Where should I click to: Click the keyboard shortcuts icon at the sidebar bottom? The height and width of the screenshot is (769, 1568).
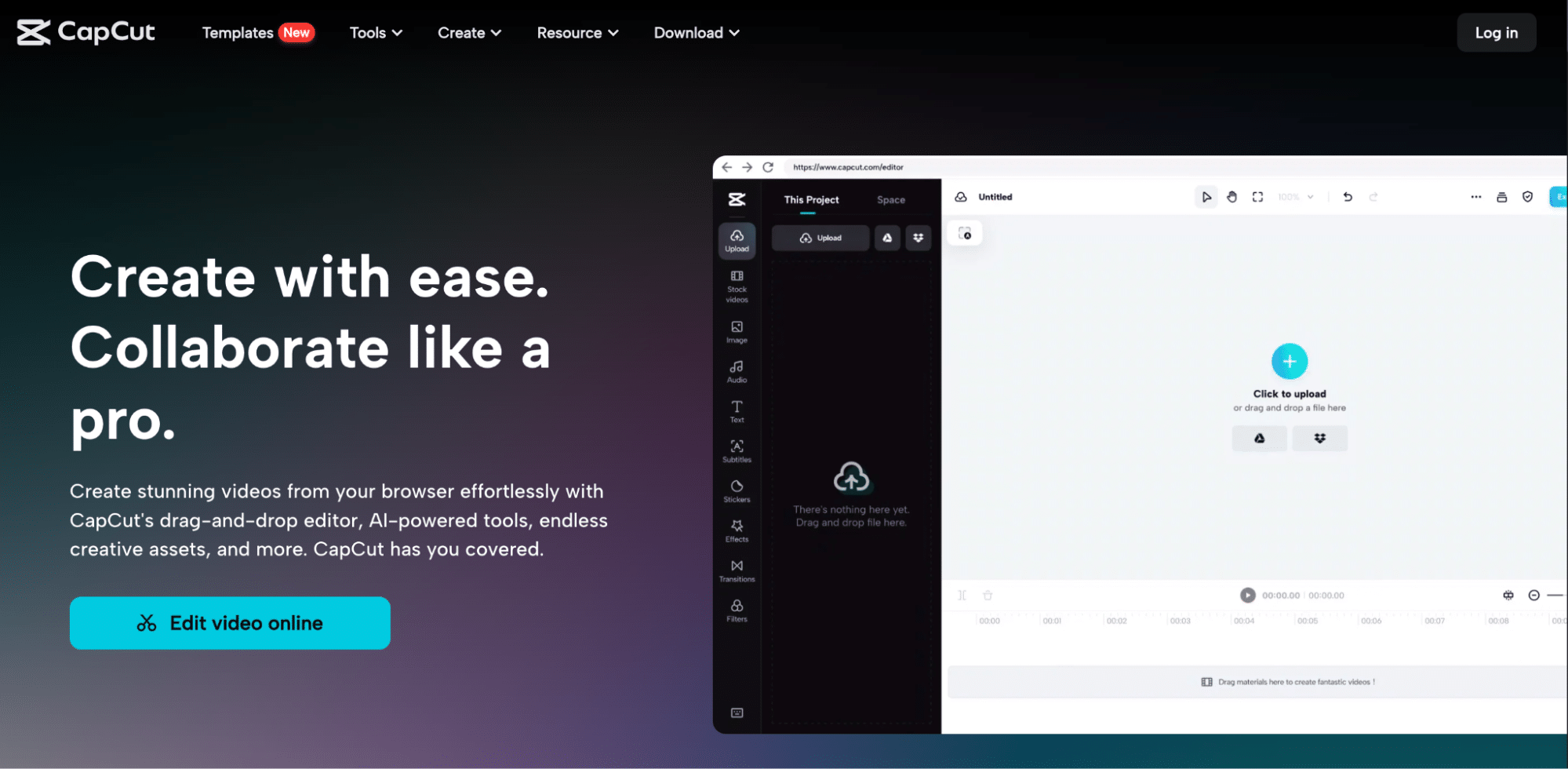point(737,713)
